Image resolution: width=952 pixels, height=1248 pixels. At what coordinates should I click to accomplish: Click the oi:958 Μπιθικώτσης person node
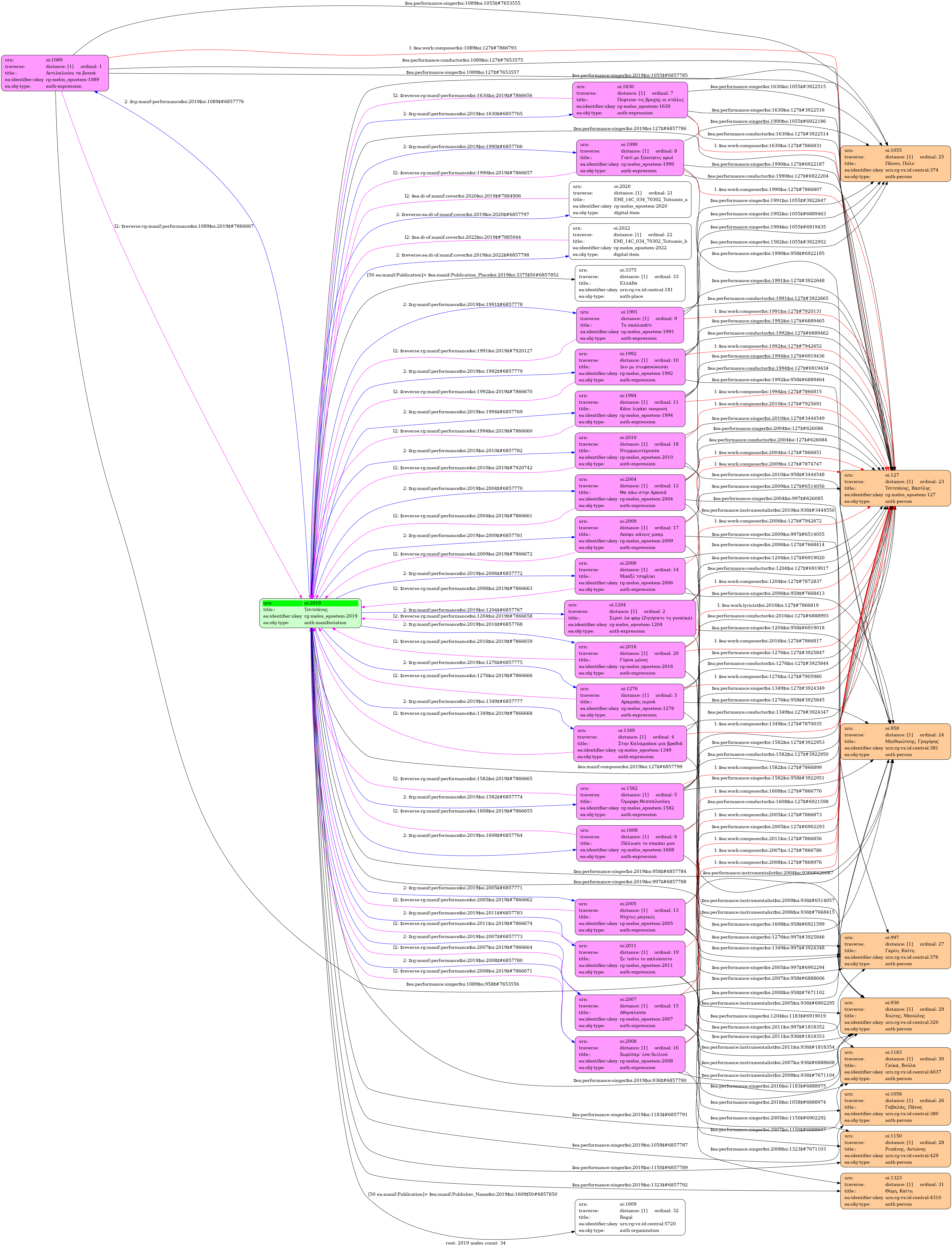[895, 741]
